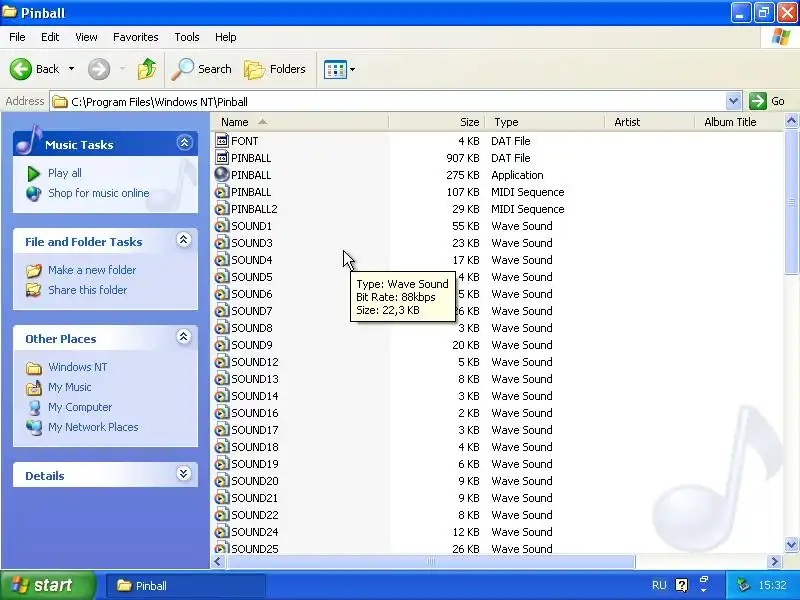
Task: Open the Favorites menu
Action: [x=136, y=37]
